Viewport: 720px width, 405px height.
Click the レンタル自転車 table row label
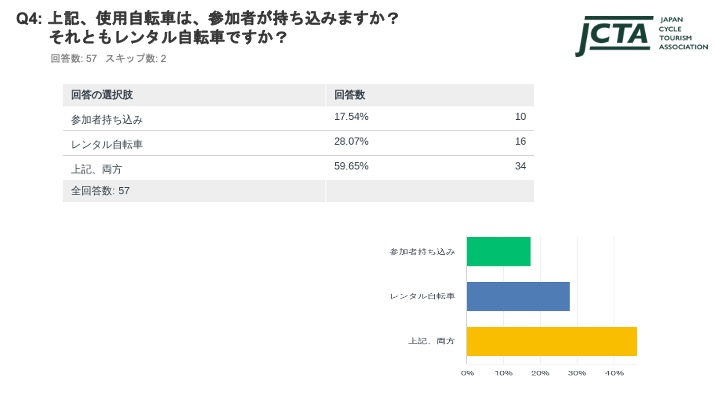point(107,145)
